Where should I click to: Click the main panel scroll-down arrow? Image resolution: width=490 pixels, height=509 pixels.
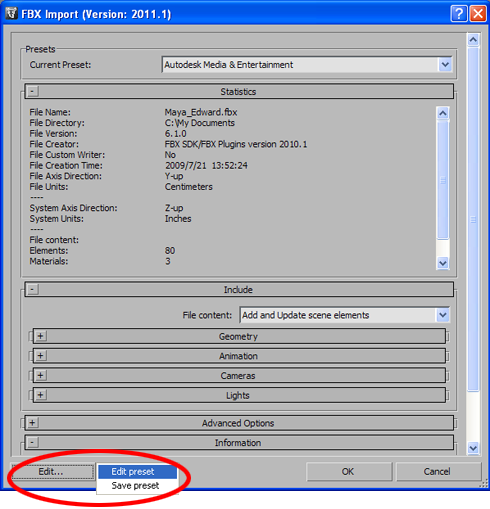tap(473, 448)
